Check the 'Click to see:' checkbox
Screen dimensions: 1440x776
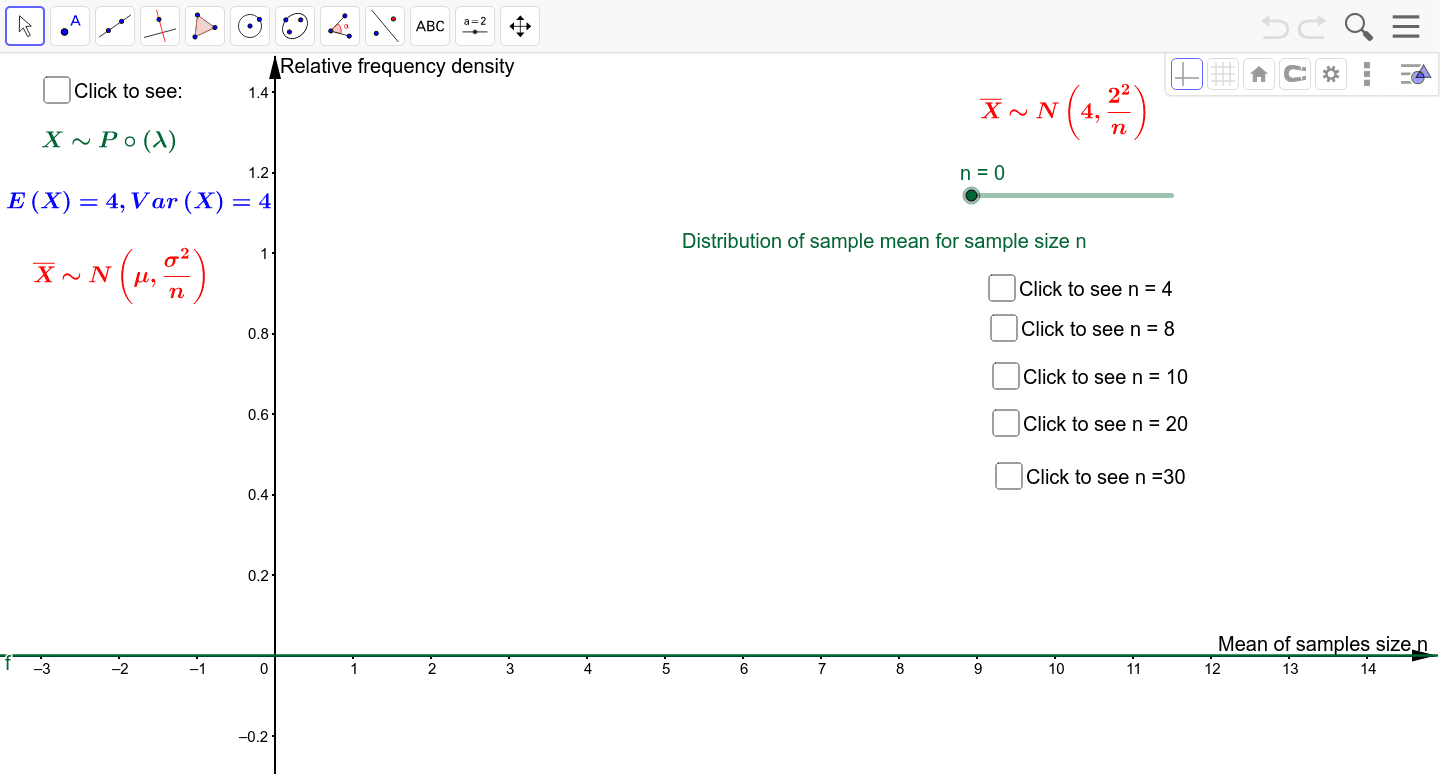[x=57, y=90]
